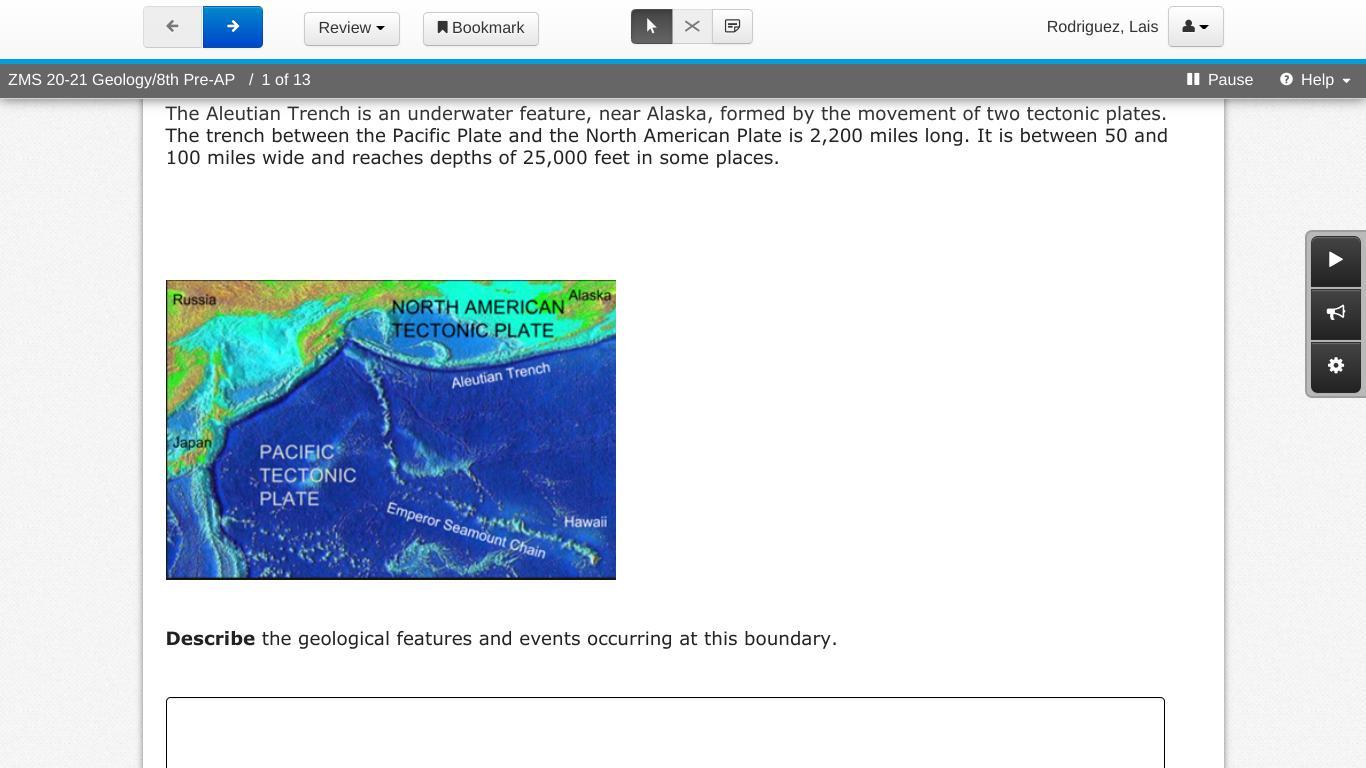This screenshot has height=768, width=1366.
Task: Click the megaphone speak-selection icon
Action: pos(1336,313)
